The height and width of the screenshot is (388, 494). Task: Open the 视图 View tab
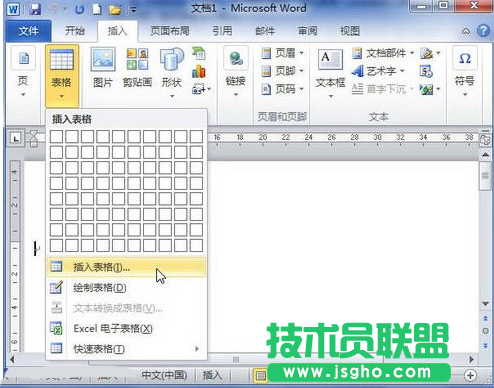[350, 31]
